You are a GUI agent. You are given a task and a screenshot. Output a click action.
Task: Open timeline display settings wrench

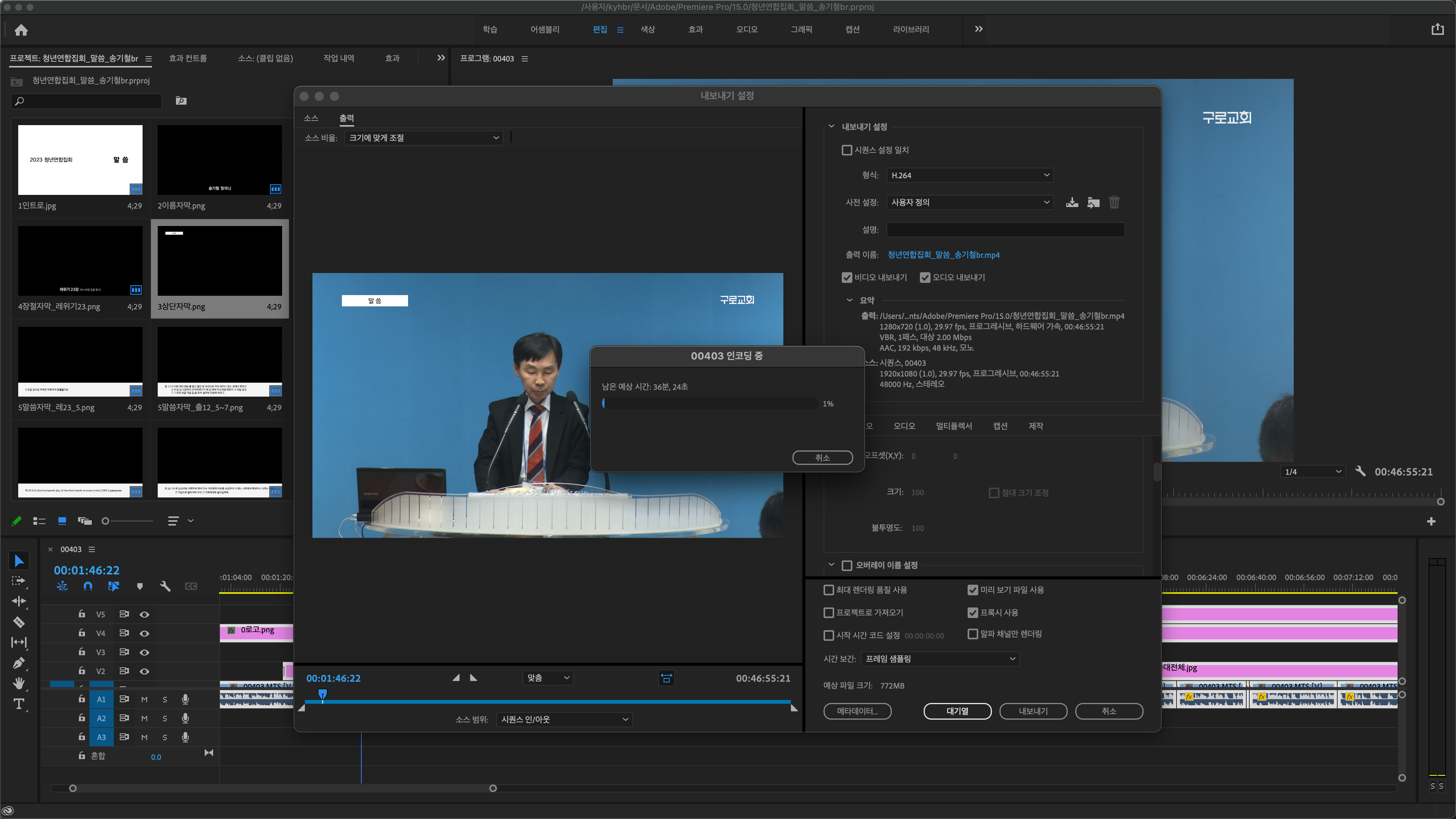(x=165, y=586)
